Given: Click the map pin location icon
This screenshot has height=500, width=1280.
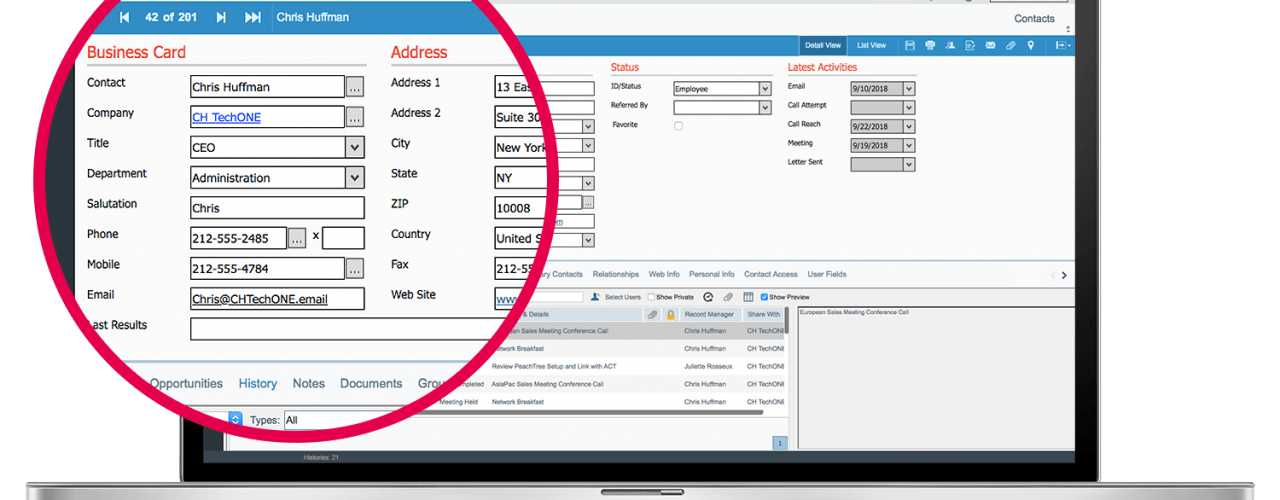Looking at the screenshot, I should (x=1031, y=45).
